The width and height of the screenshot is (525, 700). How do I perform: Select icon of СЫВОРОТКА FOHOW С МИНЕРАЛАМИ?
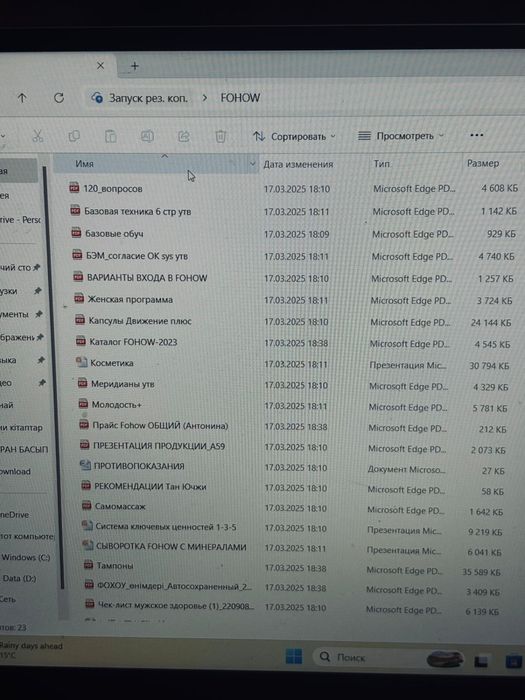tap(88, 546)
